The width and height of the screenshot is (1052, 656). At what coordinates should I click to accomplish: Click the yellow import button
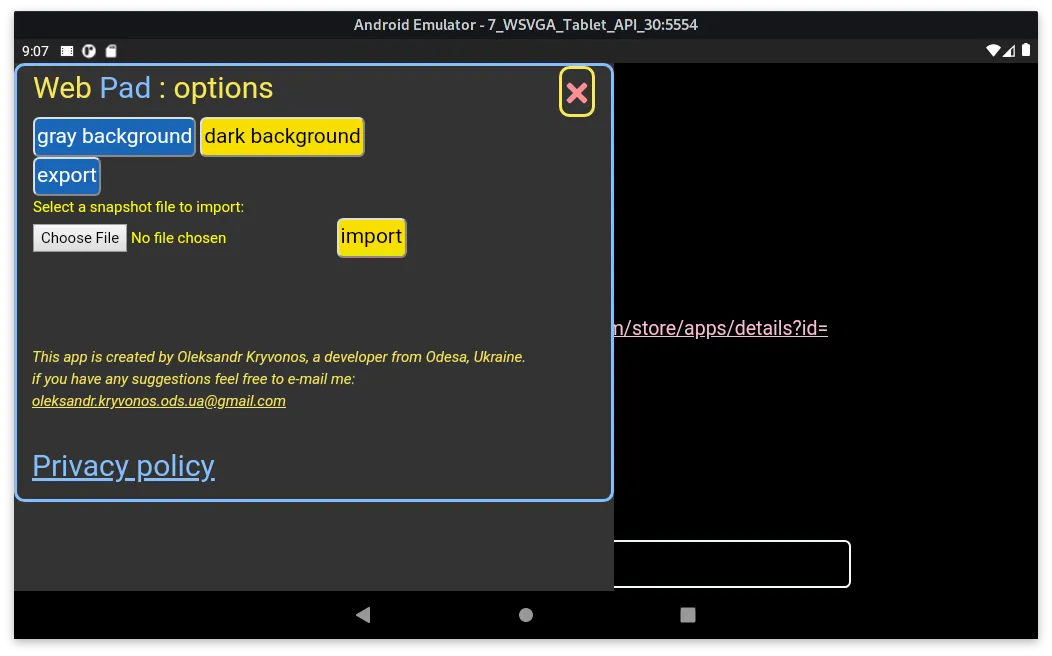371,237
